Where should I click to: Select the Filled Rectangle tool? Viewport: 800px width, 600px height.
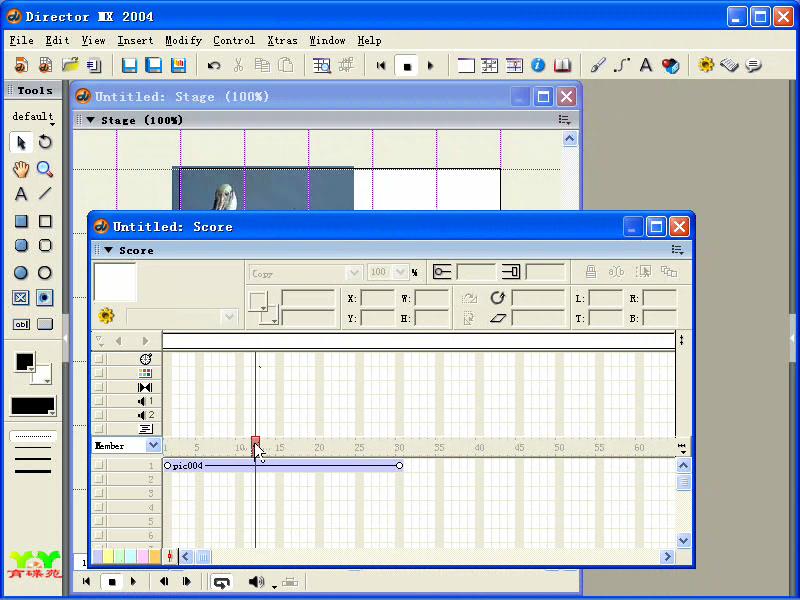tap(21, 221)
